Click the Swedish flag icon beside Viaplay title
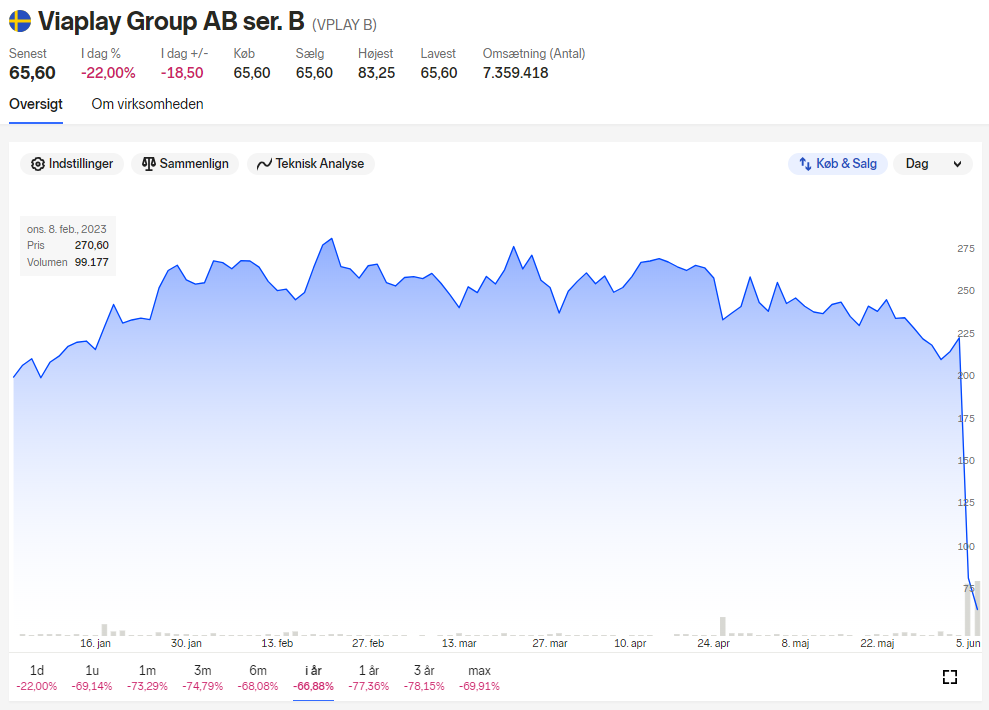The height and width of the screenshot is (710, 989). (x=20, y=21)
